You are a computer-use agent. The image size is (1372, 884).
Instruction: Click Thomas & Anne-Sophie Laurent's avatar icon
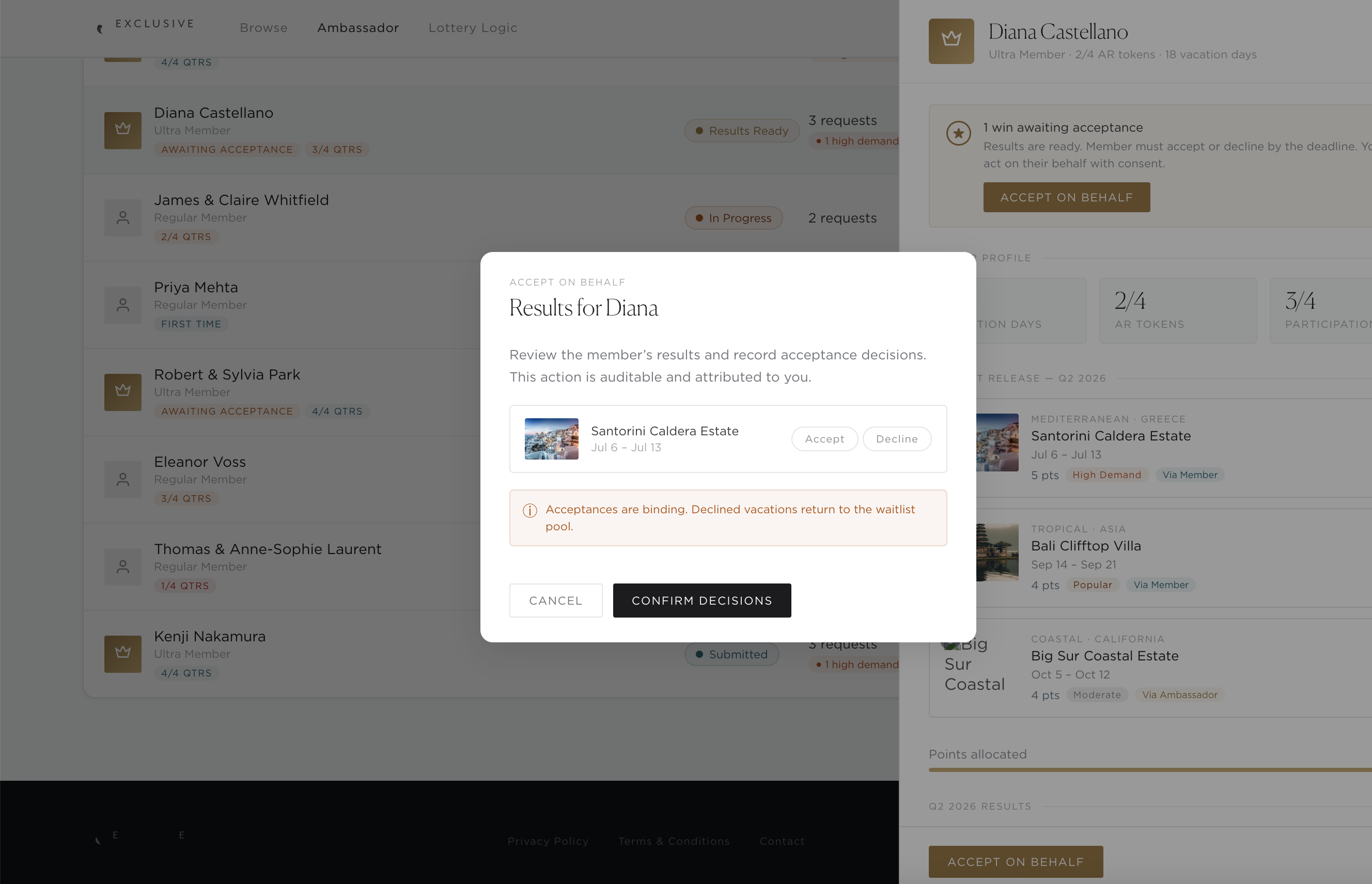(x=123, y=566)
